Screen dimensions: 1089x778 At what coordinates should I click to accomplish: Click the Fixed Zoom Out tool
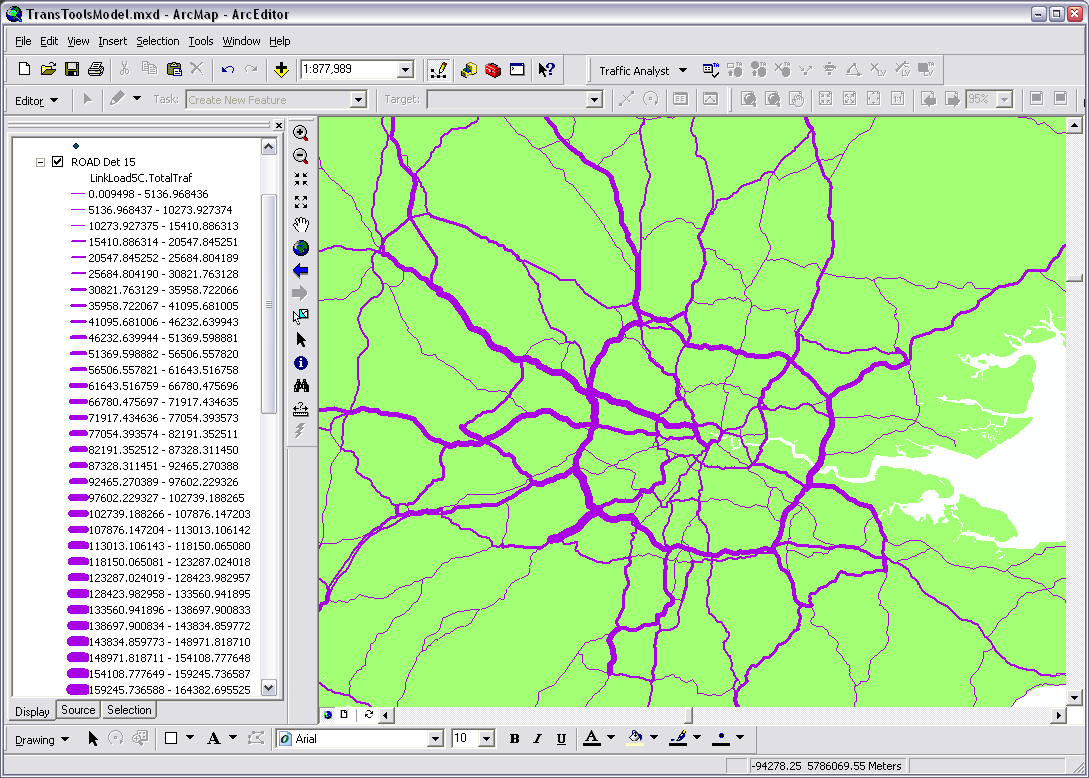pyautogui.click(x=301, y=202)
